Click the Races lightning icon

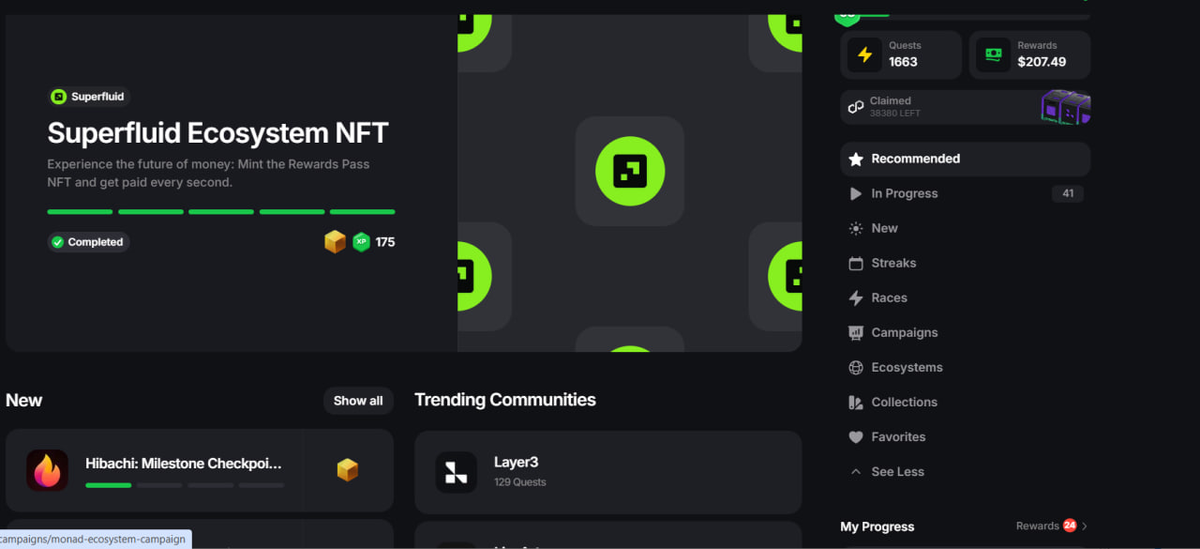click(856, 298)
